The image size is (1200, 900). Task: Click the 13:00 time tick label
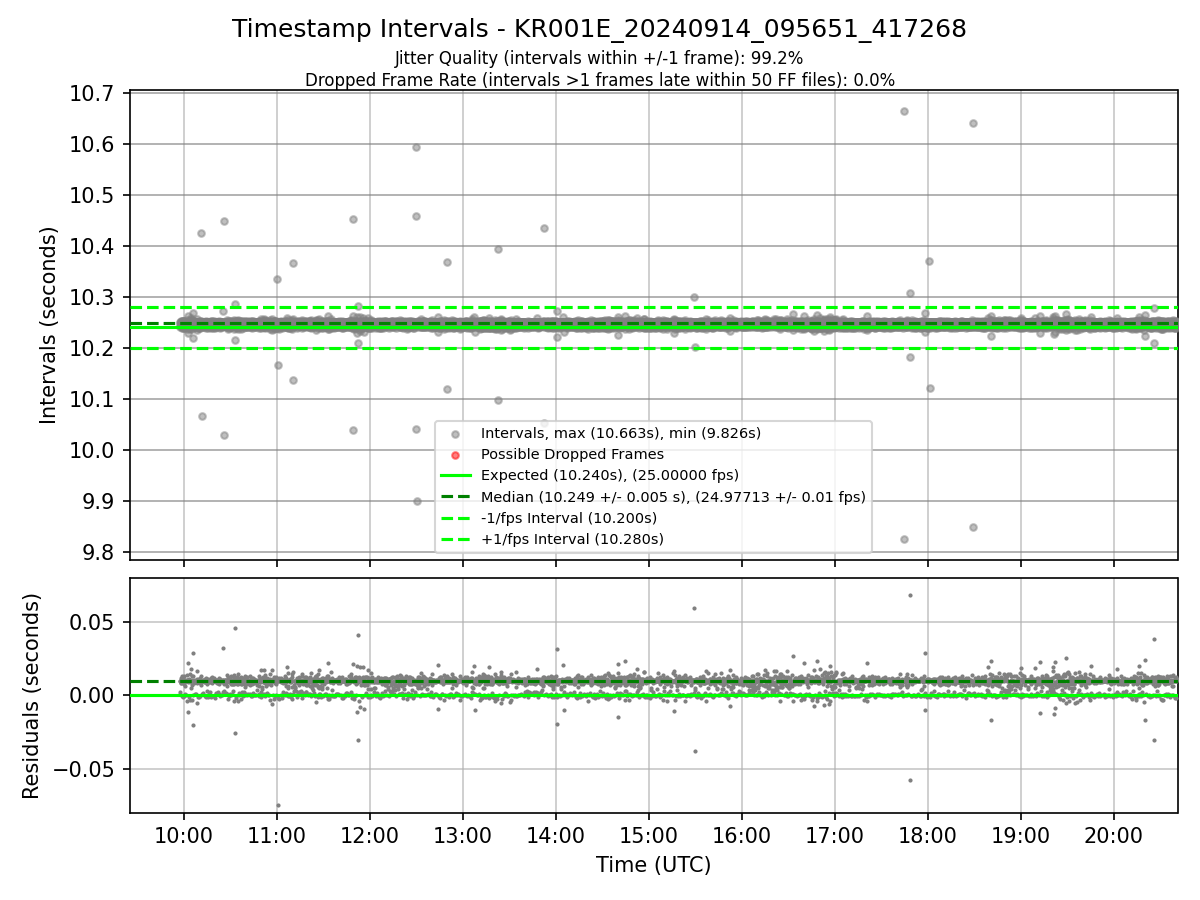(x=463, y=834)
